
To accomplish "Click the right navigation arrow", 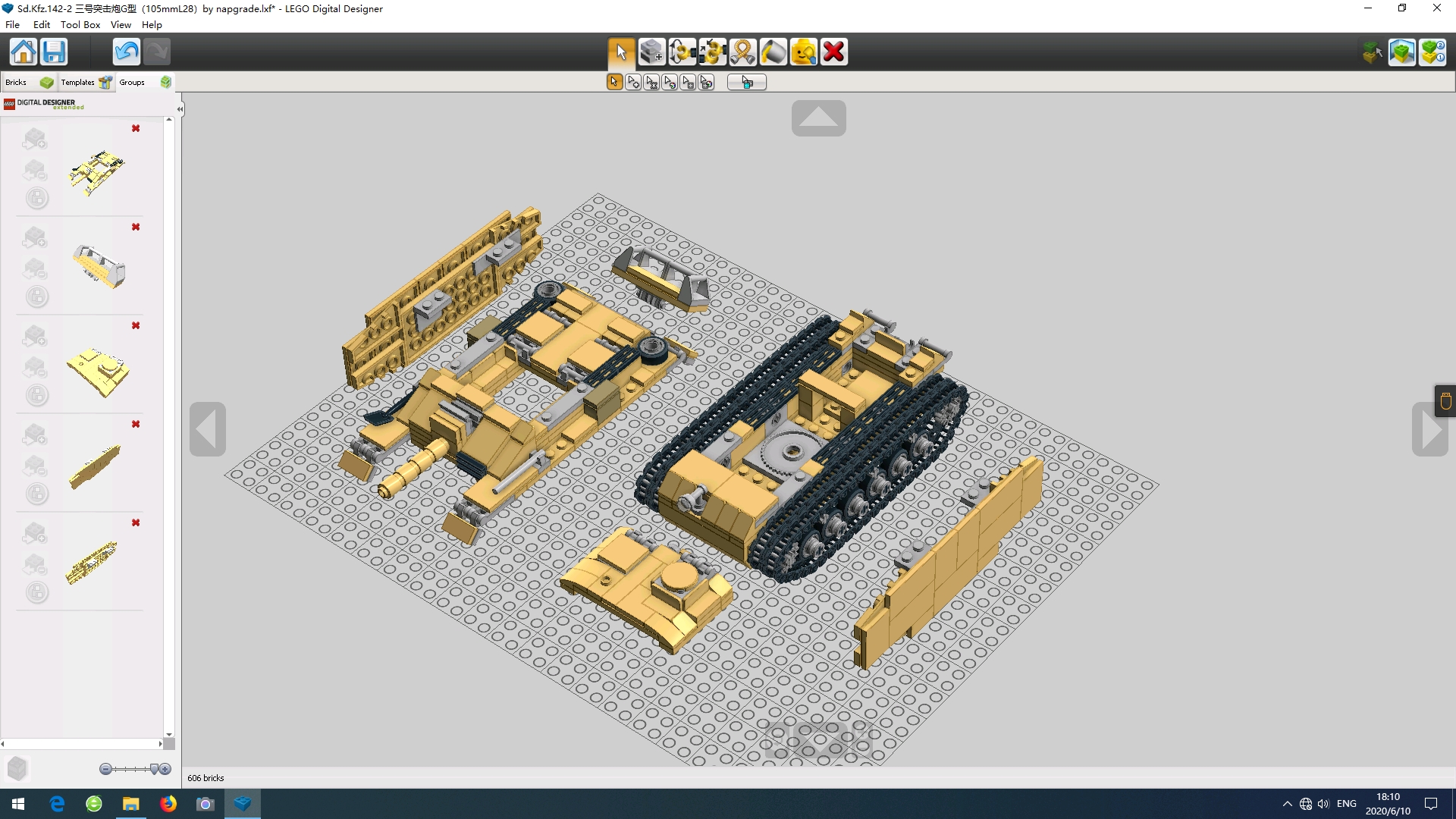I will point(1432,428).
